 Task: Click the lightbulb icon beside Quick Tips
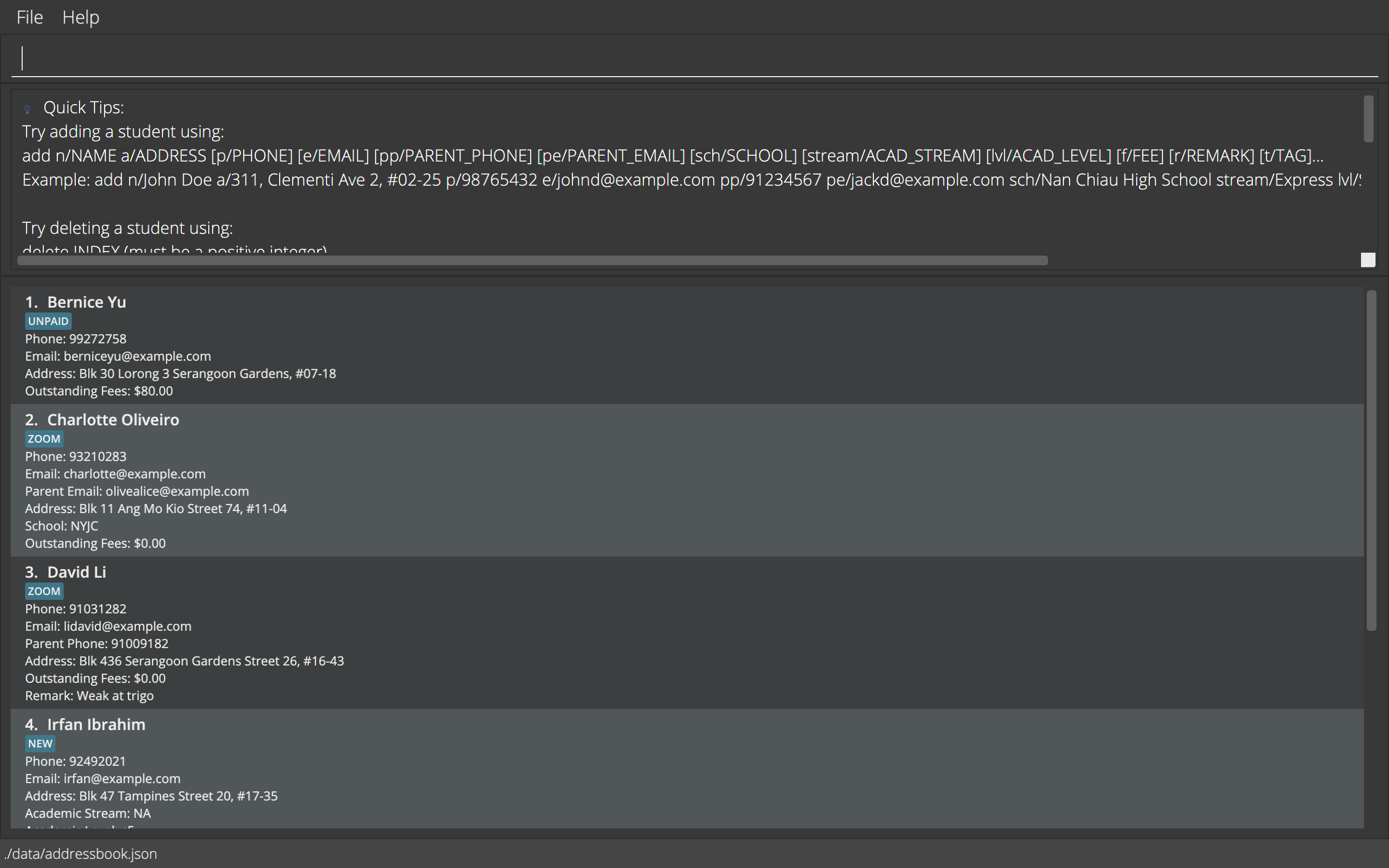(x=27, y=108)
